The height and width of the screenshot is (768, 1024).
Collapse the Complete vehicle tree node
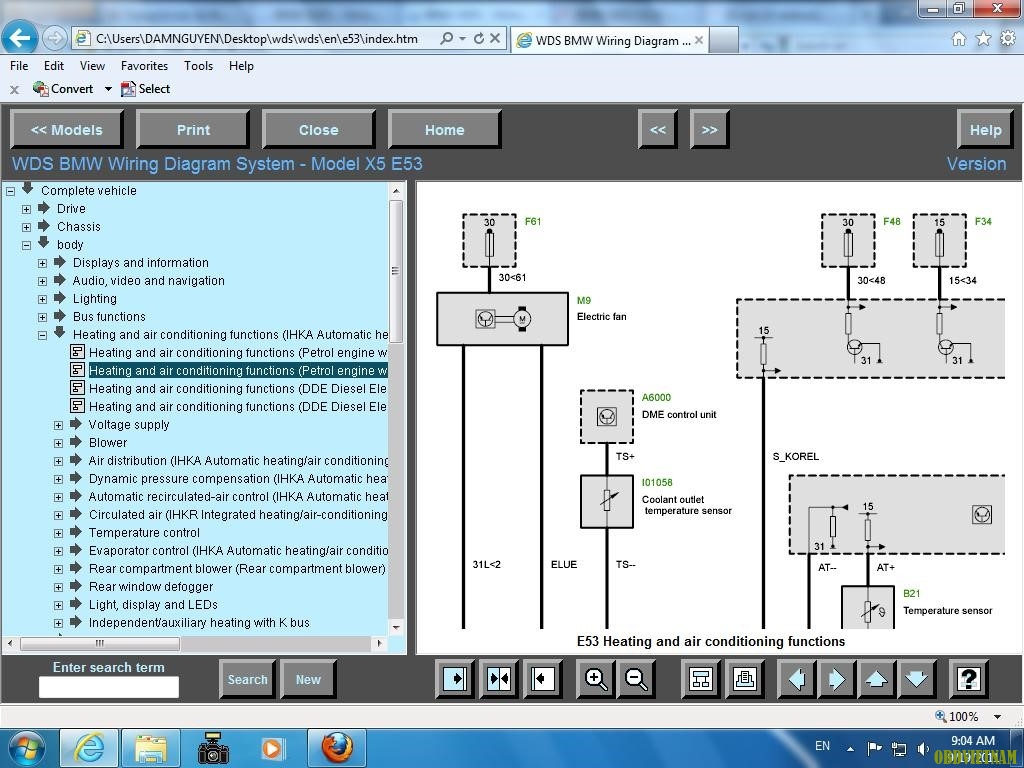coord(10,191)
